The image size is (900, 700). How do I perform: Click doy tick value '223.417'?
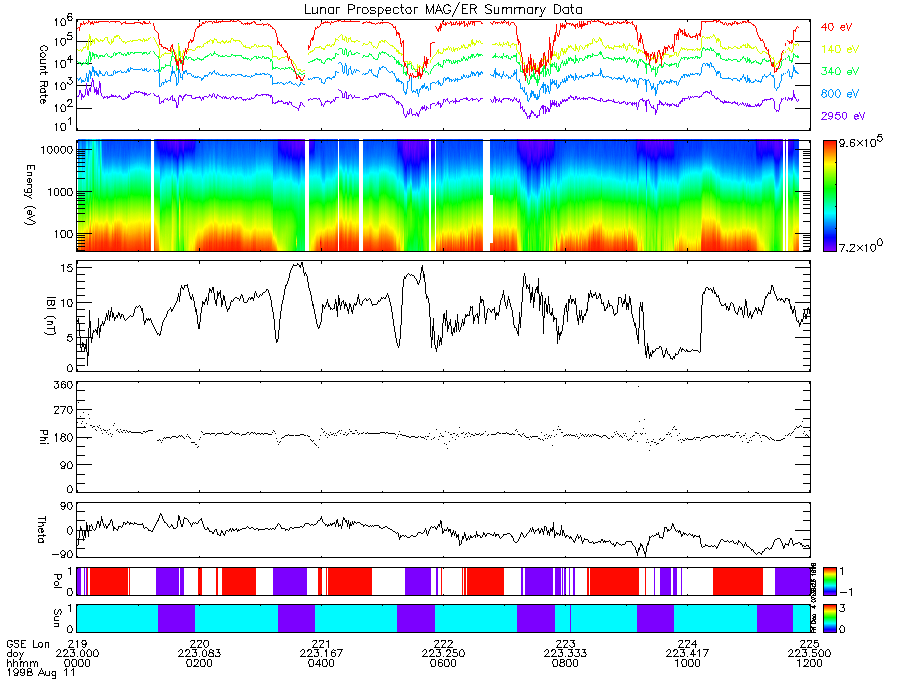[x=688, y=654]
